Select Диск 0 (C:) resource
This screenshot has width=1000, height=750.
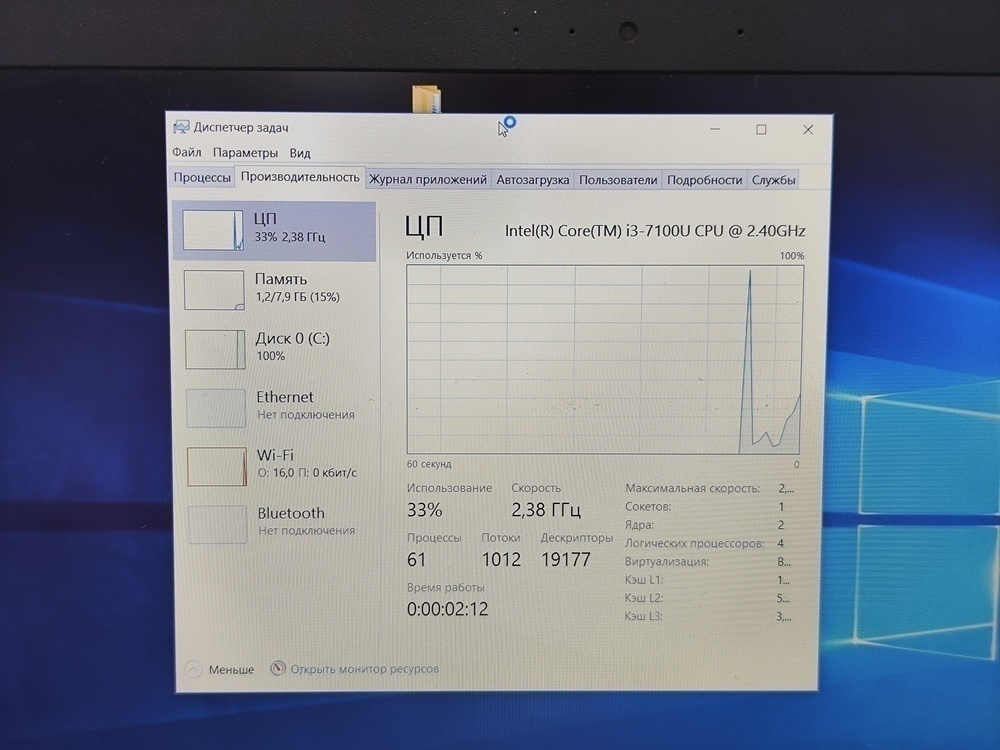(x=276, y=348)
